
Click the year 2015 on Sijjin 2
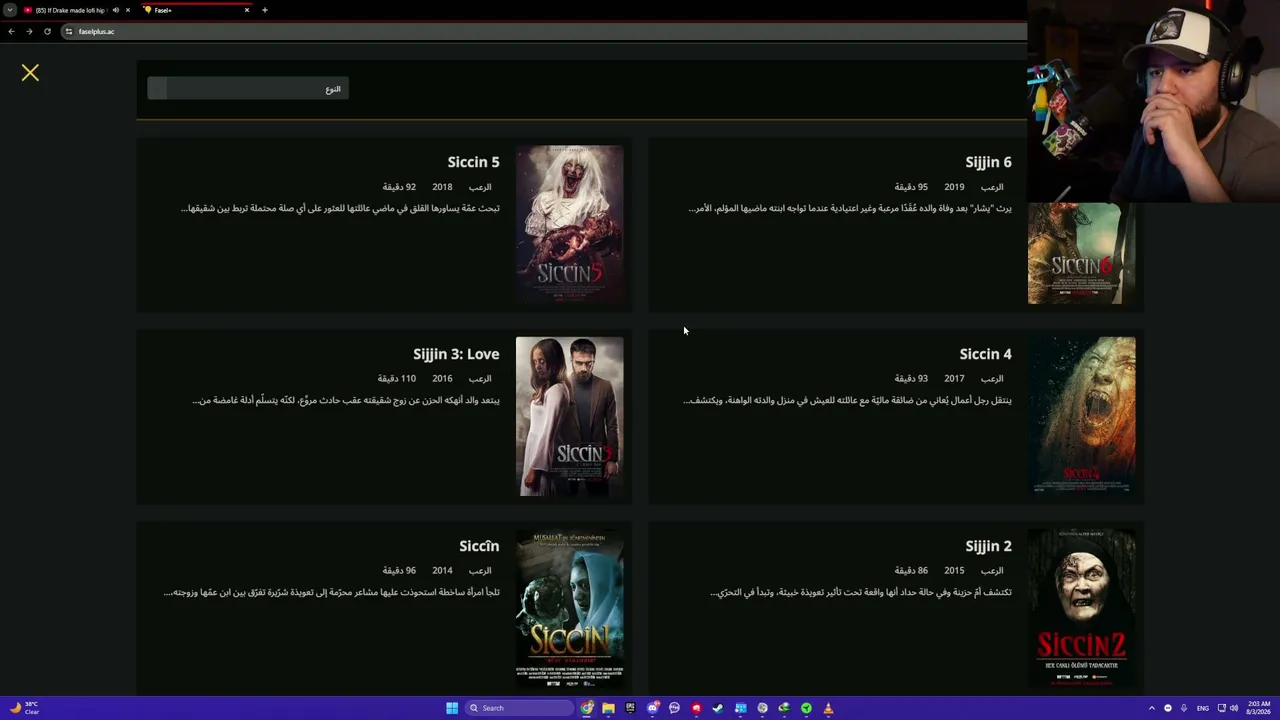coord(954,571)
